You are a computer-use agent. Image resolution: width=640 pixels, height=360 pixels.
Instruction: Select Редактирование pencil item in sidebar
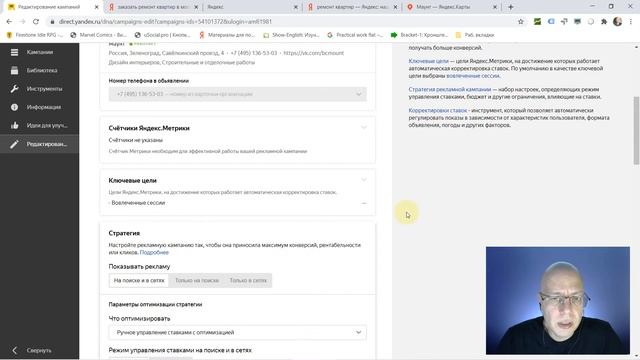tap(39, 144)
